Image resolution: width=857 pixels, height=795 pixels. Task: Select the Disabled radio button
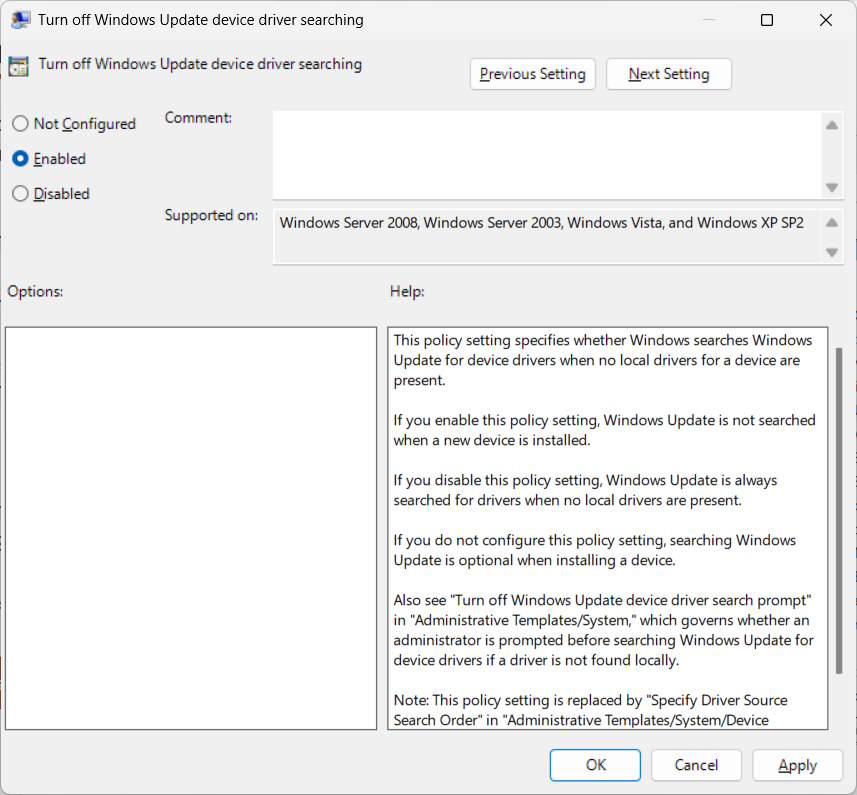[20, 193]
